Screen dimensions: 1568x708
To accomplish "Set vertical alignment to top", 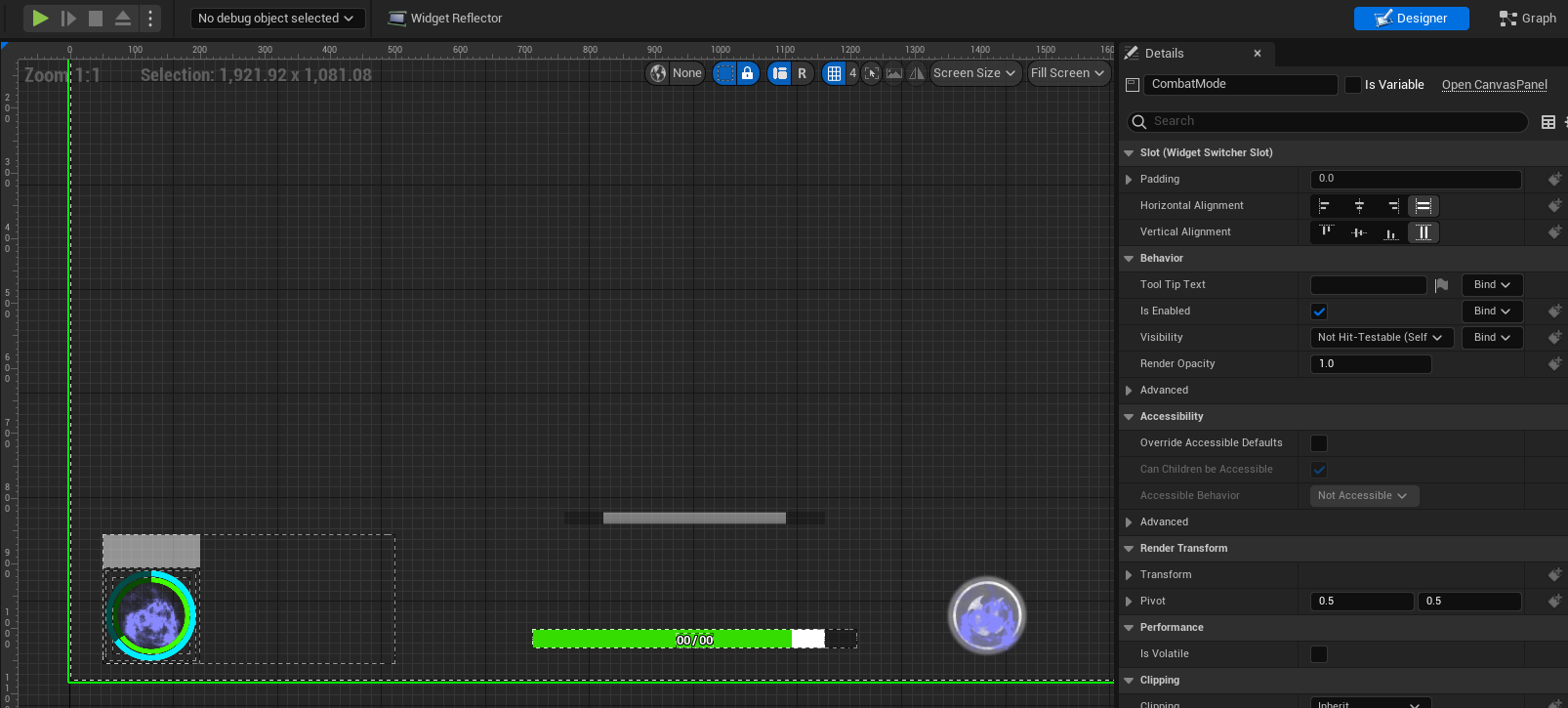I will (x=1326, y=232).
